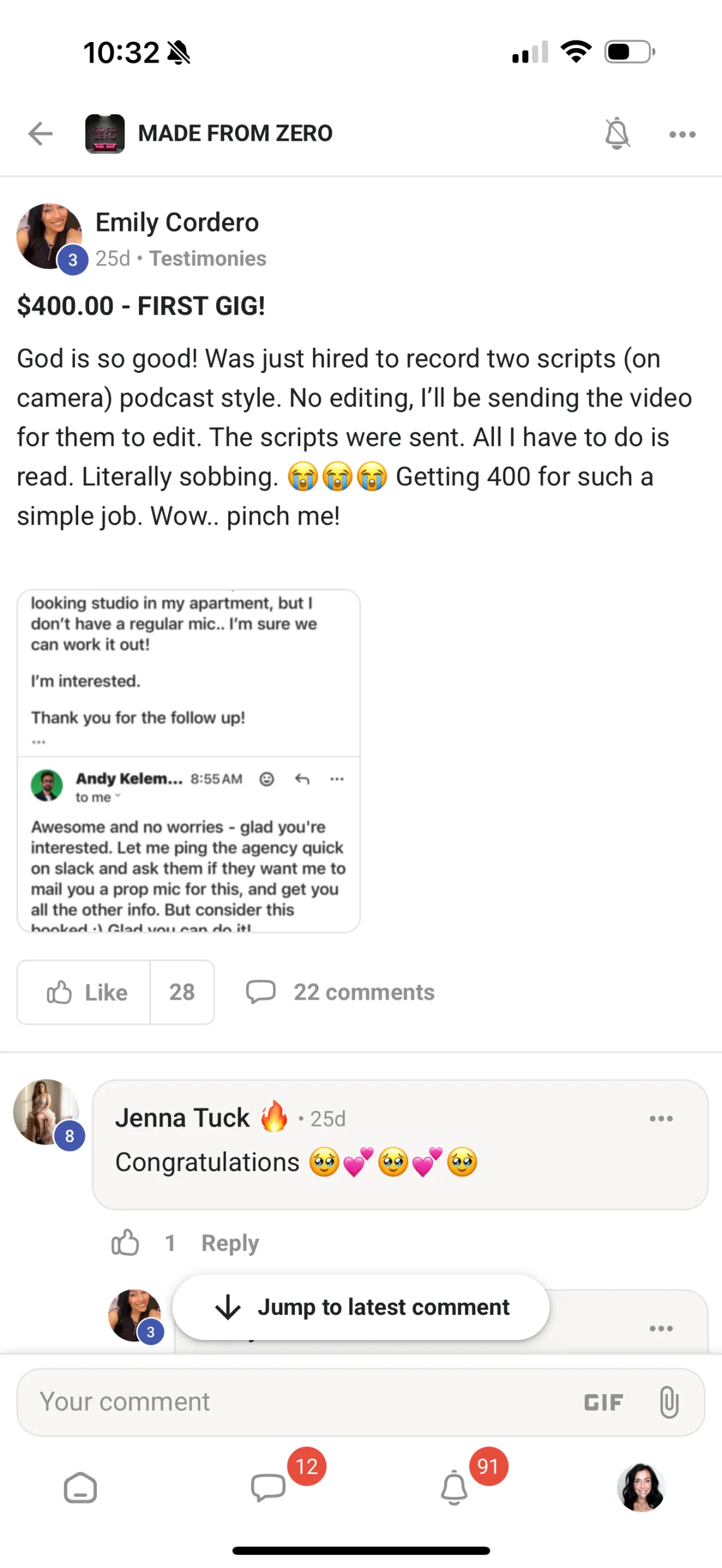Attach a file with paperclip icon

[668, 1402]
